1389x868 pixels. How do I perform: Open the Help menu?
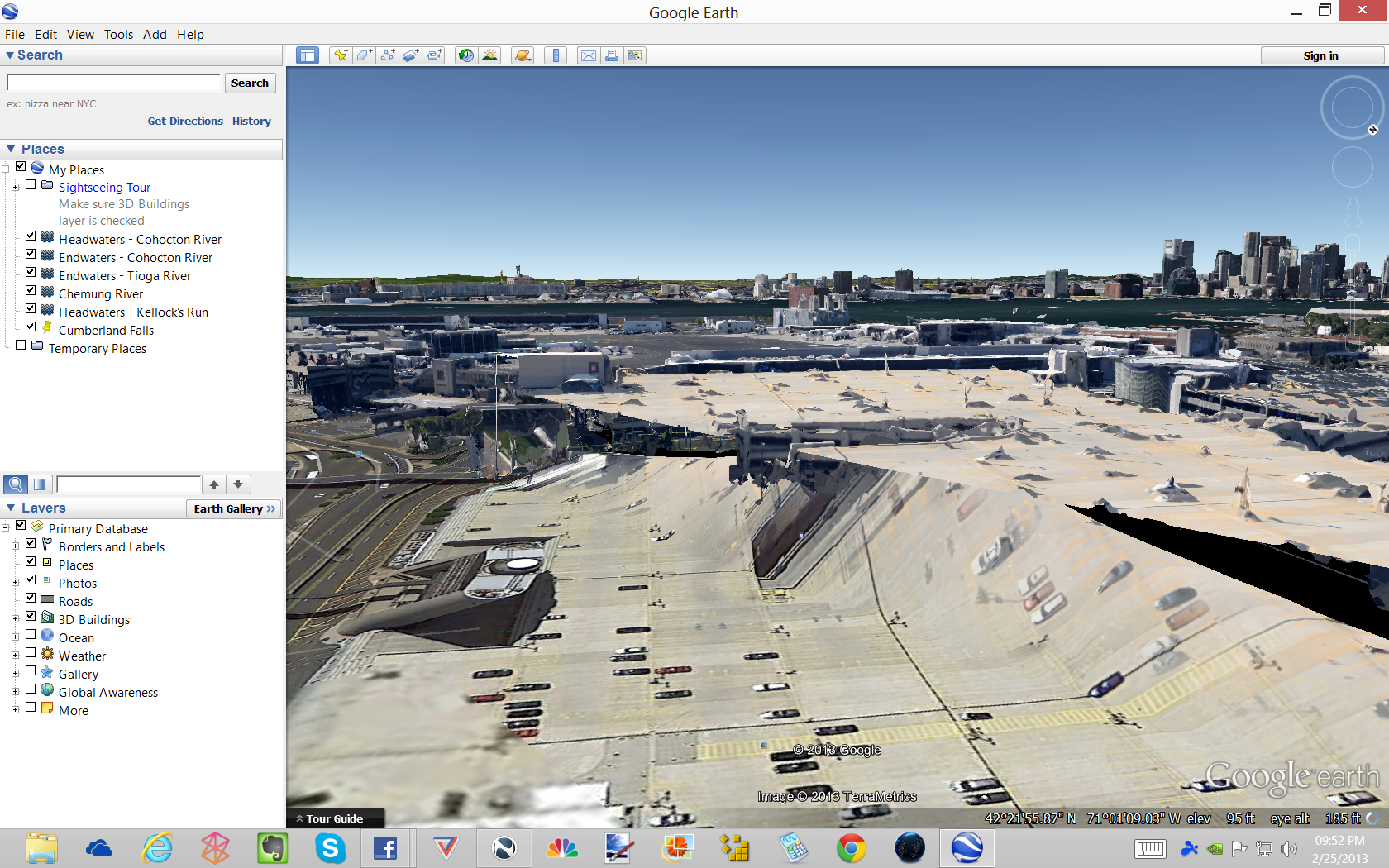point(190,35)
